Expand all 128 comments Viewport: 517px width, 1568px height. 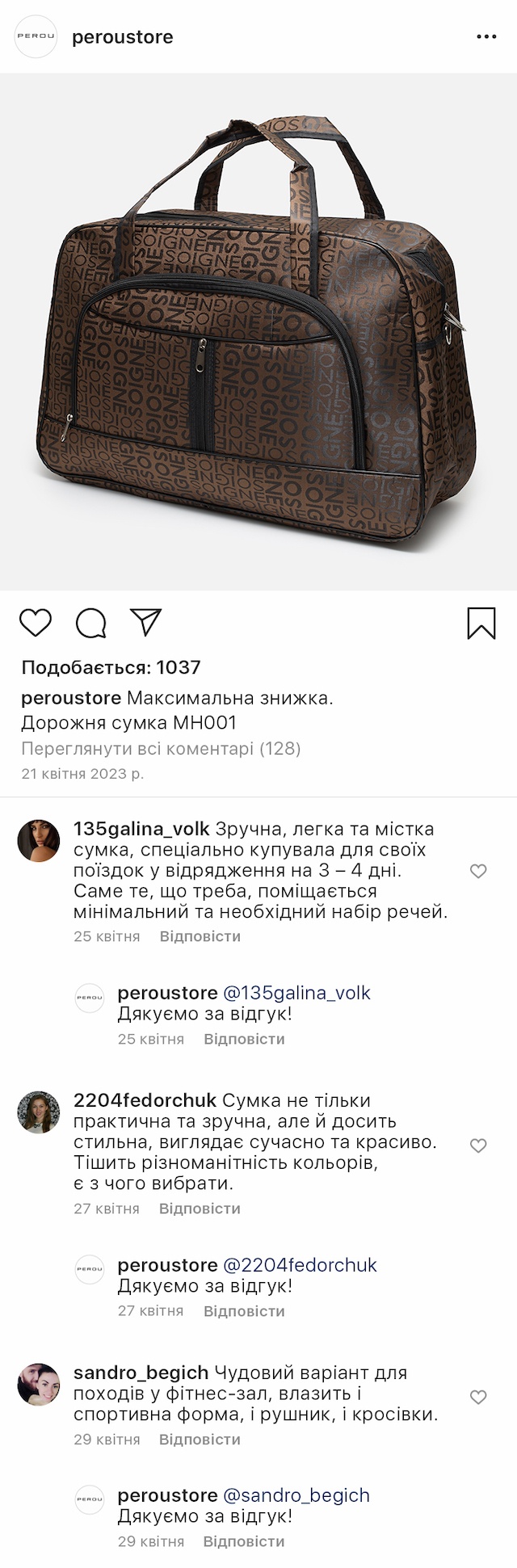tap(161, 749)
